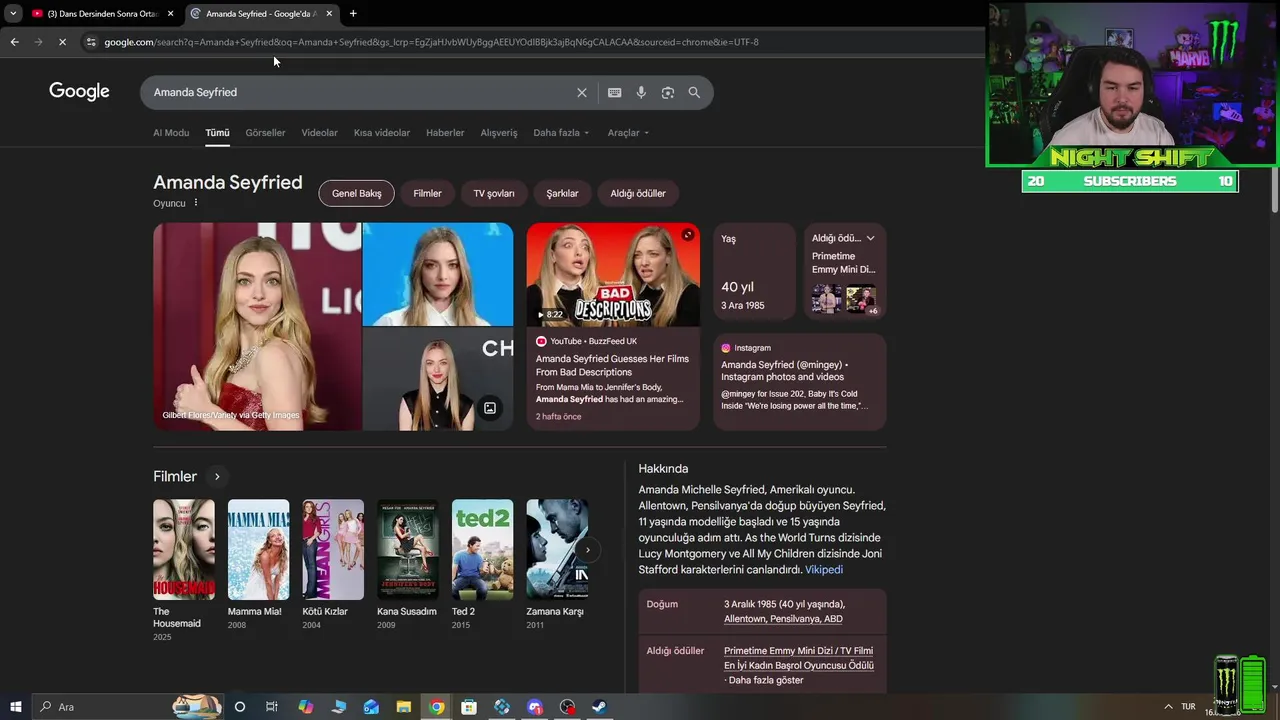Select the Videolar tab
This screenshot has width=1280, height=720.
click(319, 132)
